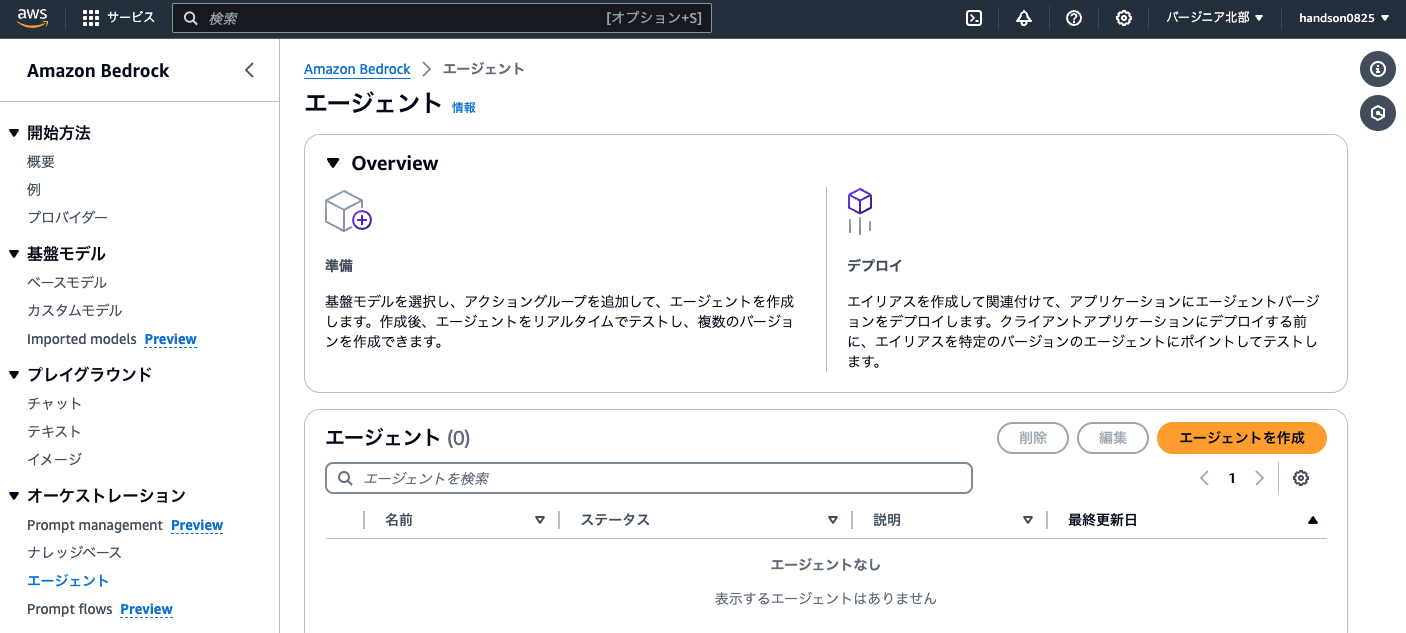Sort by the 説明 column arrow
1406x633 pixels.
(1028, 520)
